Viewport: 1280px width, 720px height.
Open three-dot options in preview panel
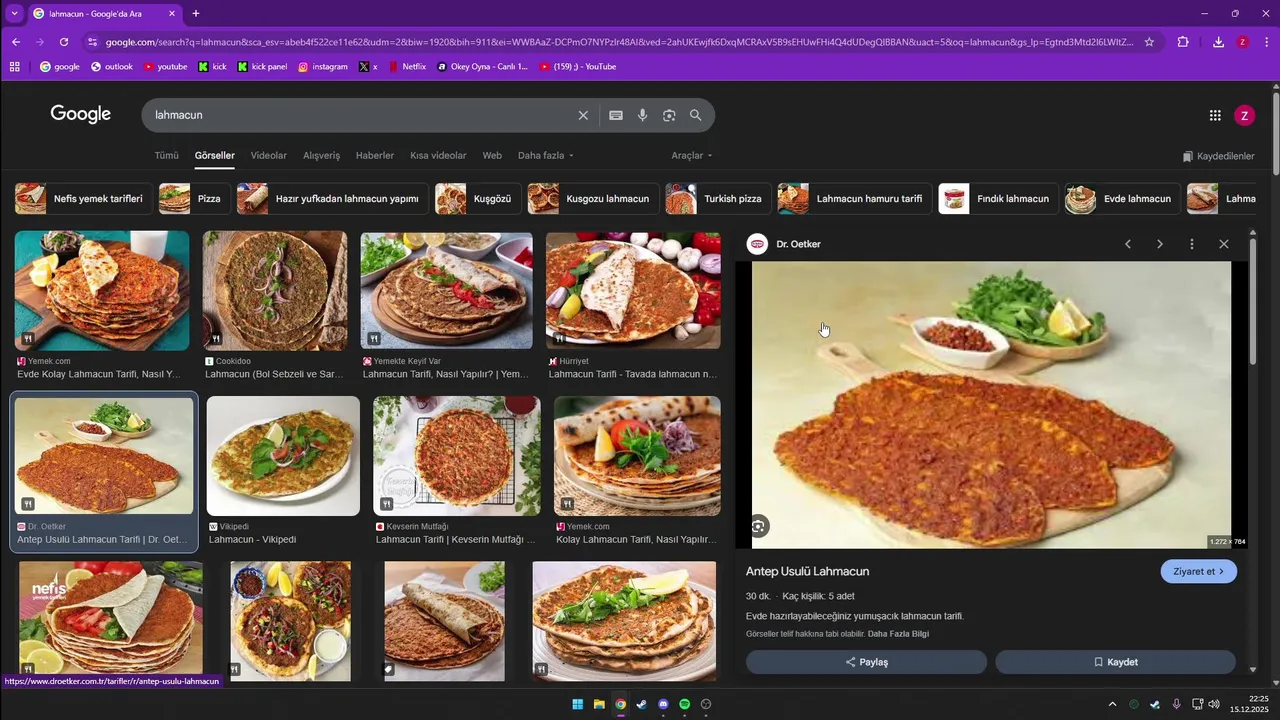[x=1192, y=244]
